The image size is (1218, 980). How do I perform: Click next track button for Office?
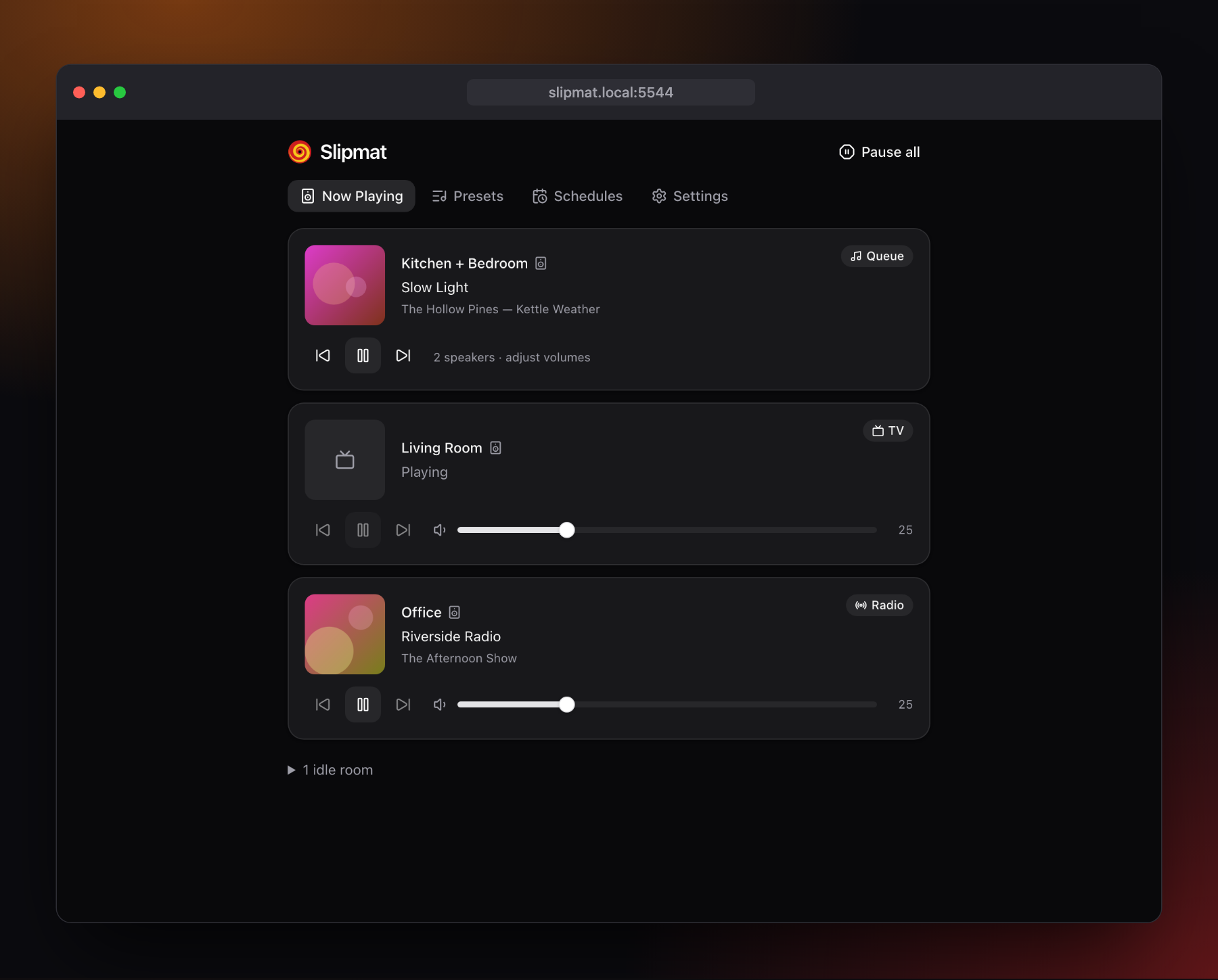(x=403, y=705)
